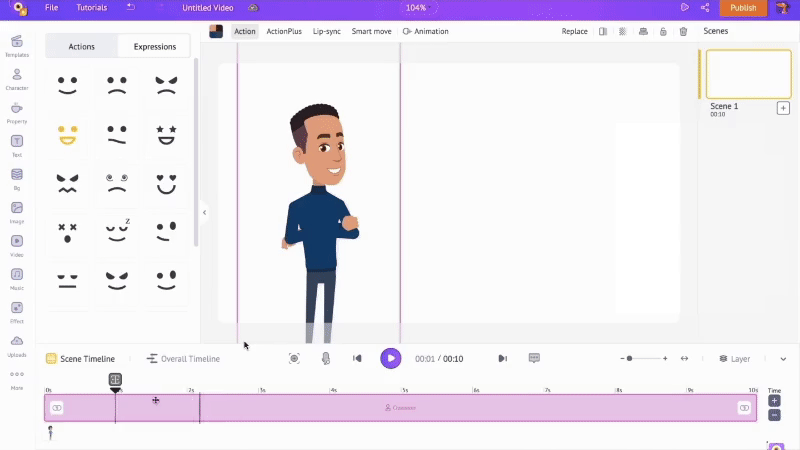Switch to Overall Timeline view
800x450 pixels.
tap(183, 358)
